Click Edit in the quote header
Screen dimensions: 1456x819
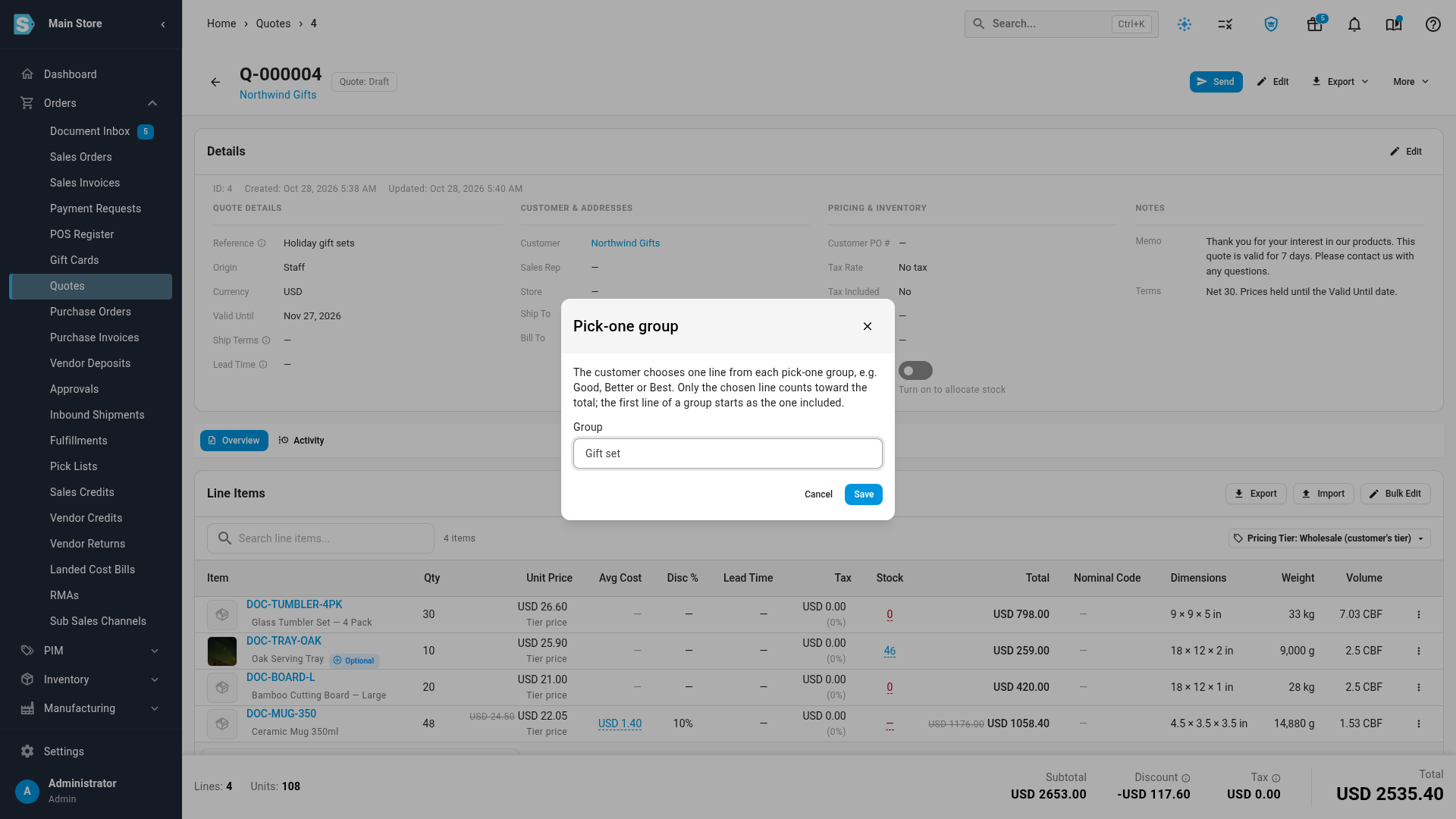[1272, 82]
